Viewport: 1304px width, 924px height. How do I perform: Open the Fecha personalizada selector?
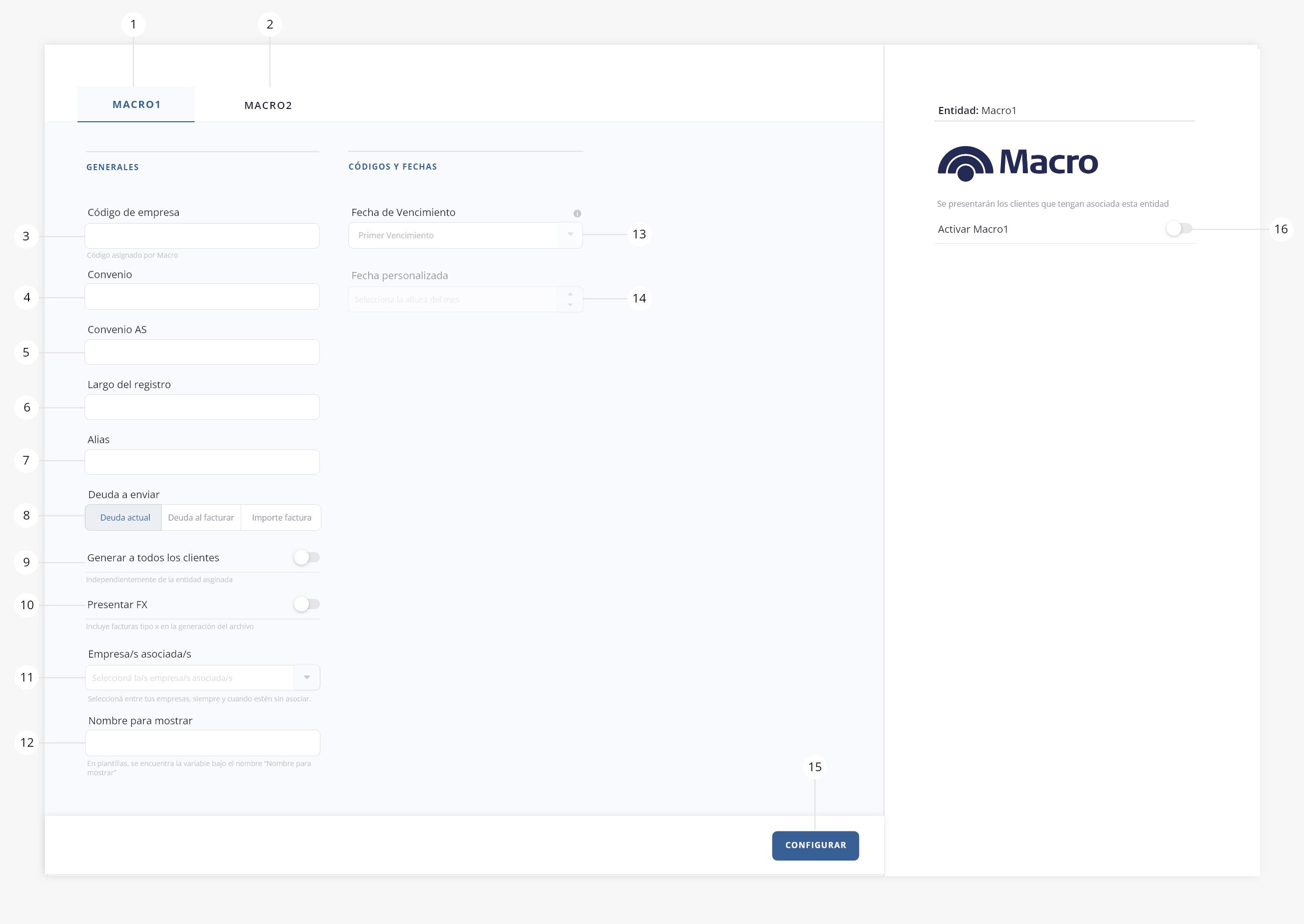click(x=453, y=300)
